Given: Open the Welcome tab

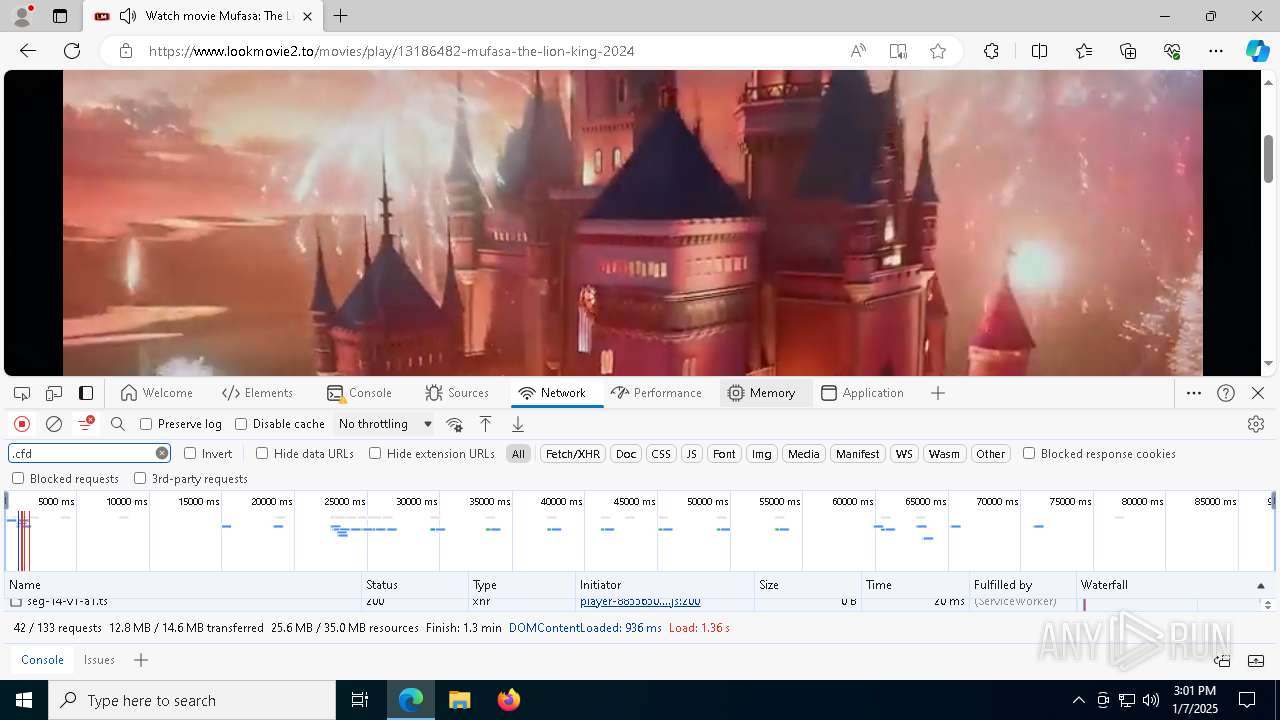Looking at the screenshot, I should click(x=156, y=393).
